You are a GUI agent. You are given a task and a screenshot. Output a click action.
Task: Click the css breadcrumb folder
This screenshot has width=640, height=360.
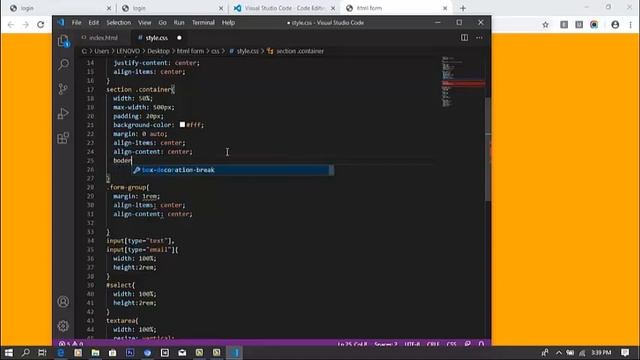pyautogui.click(x=215, y=51)
